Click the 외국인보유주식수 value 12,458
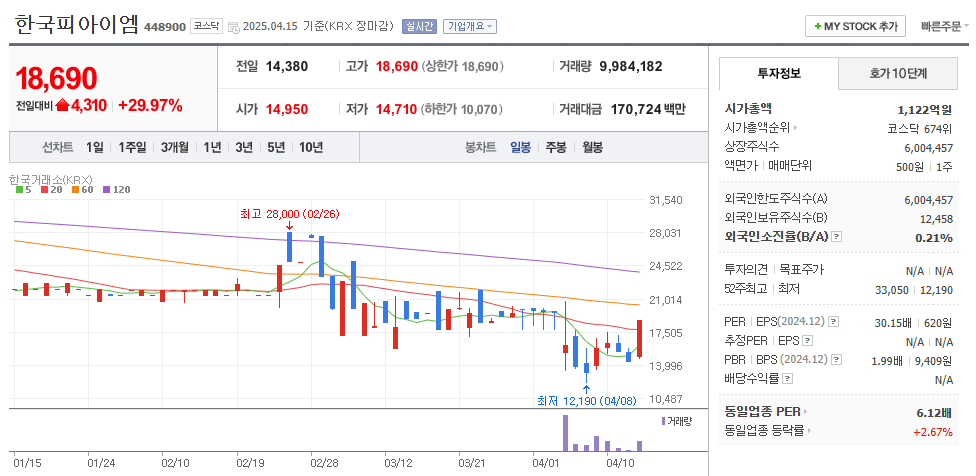976x476 pixels. coord(936,218)
